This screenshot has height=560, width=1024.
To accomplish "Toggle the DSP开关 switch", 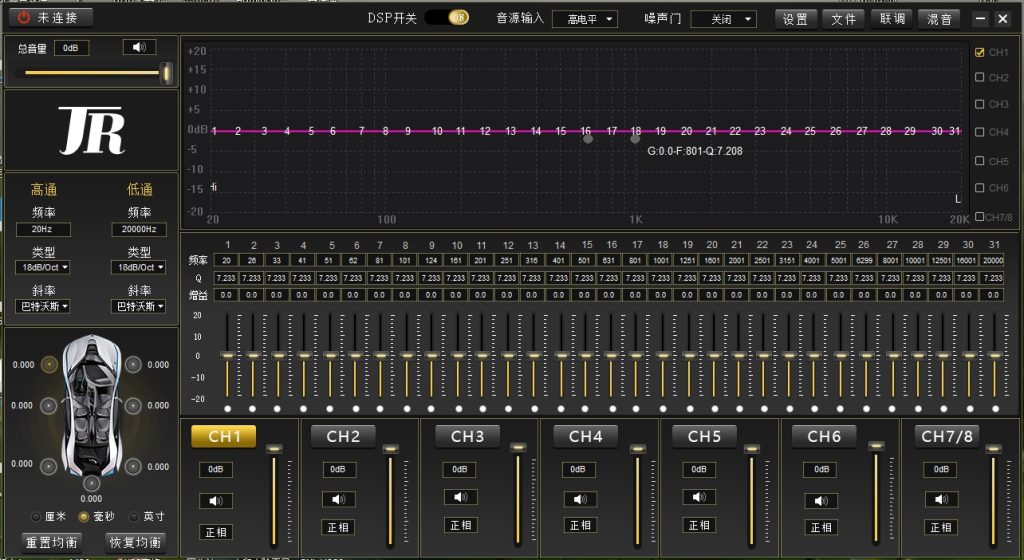I will tap(447, 18).
